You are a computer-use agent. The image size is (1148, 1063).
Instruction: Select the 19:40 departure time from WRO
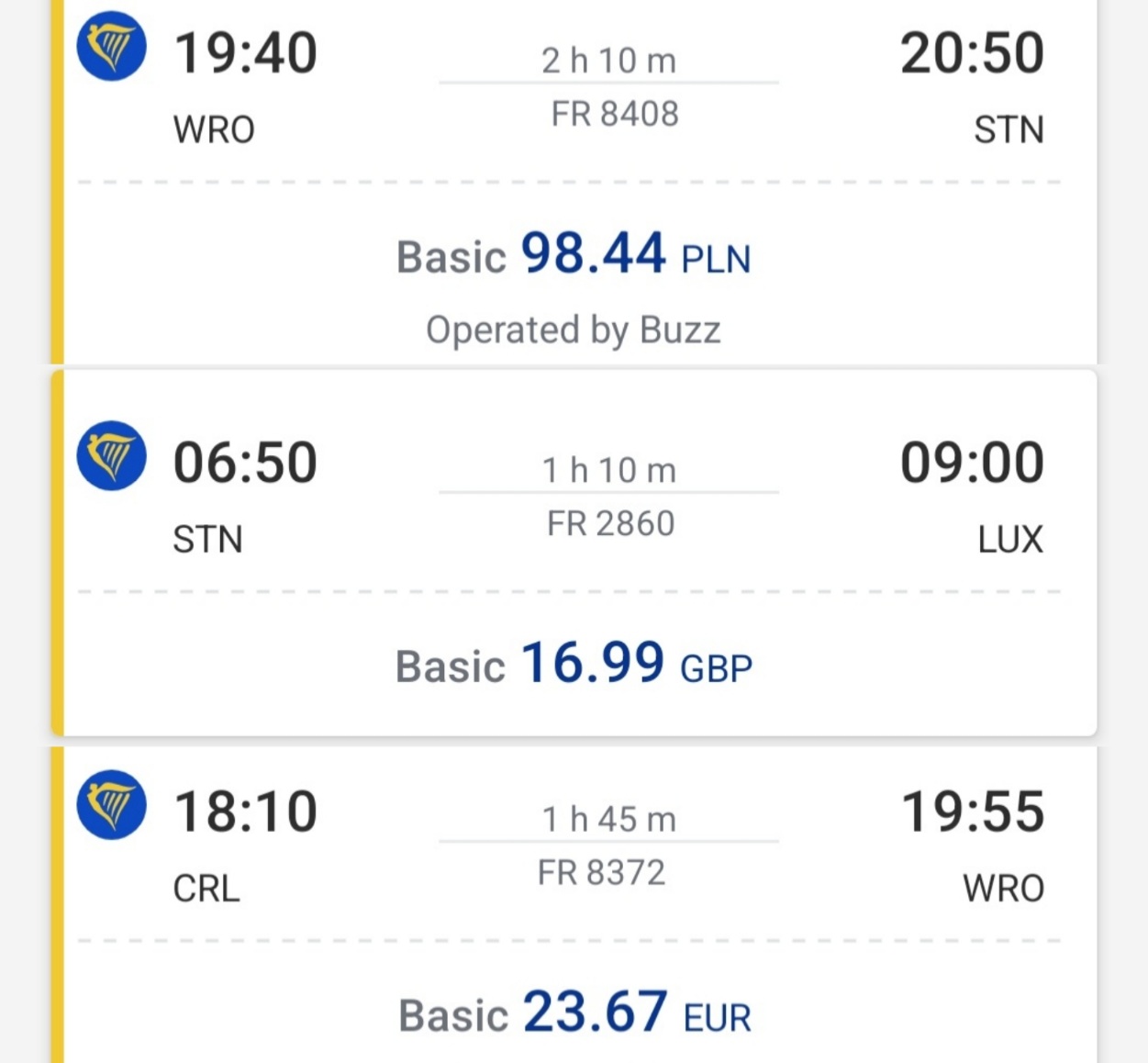pyautogui.click(x=245, y=52)
